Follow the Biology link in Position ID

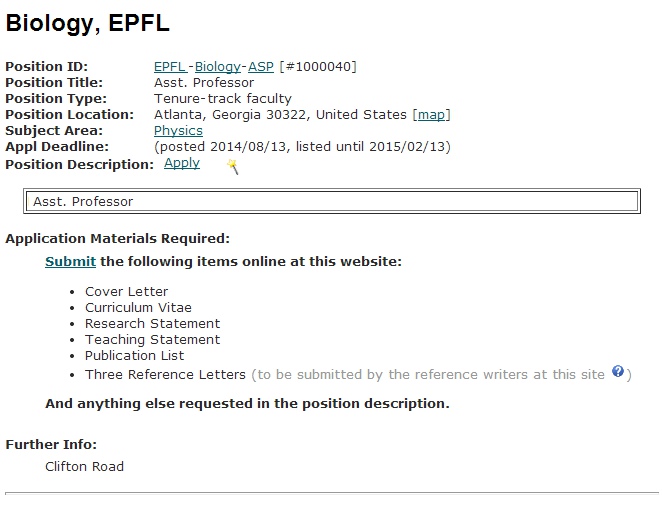pyautogui.click(x=217, y=67)
